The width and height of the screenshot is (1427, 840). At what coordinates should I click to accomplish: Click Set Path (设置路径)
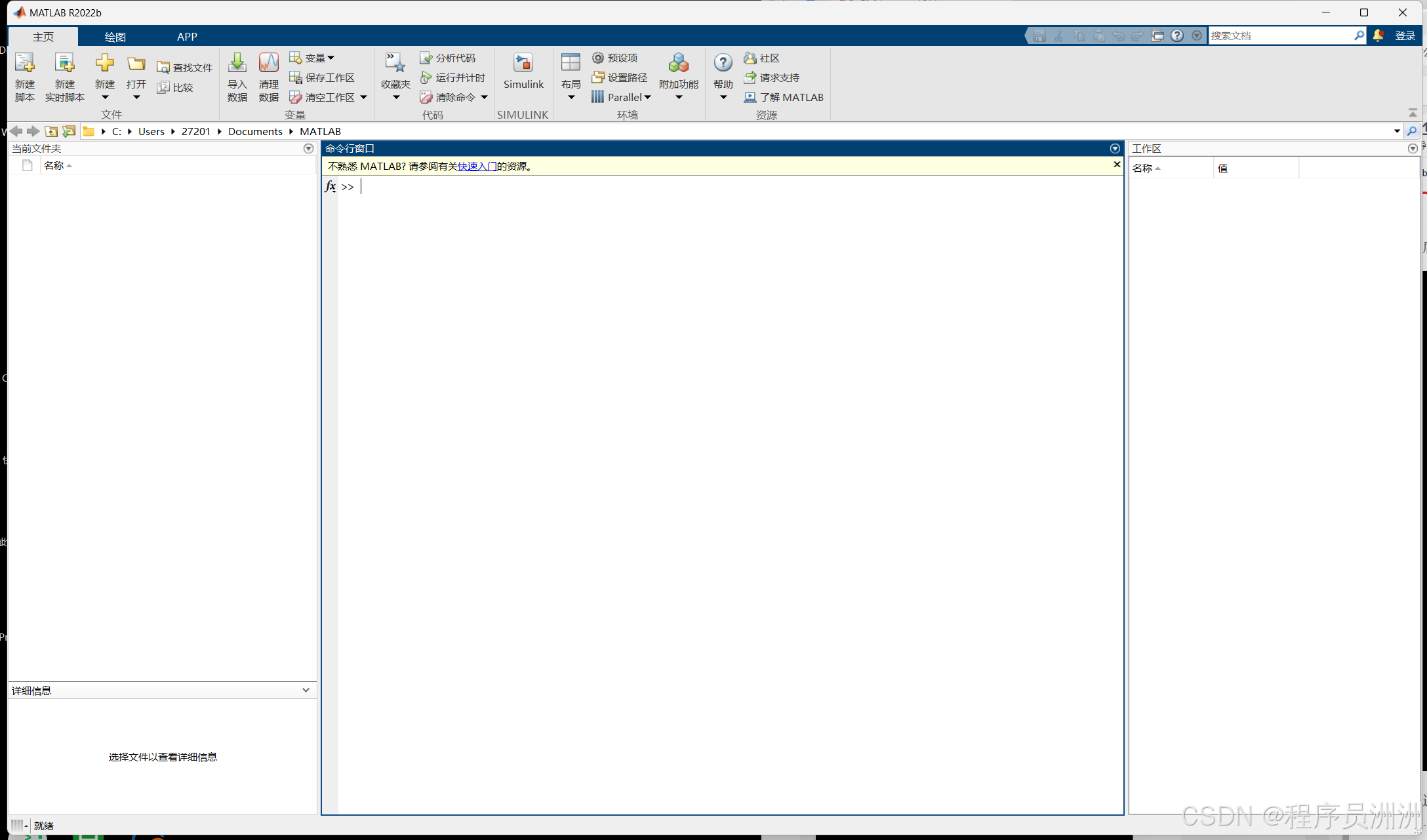tap(619, 77)
